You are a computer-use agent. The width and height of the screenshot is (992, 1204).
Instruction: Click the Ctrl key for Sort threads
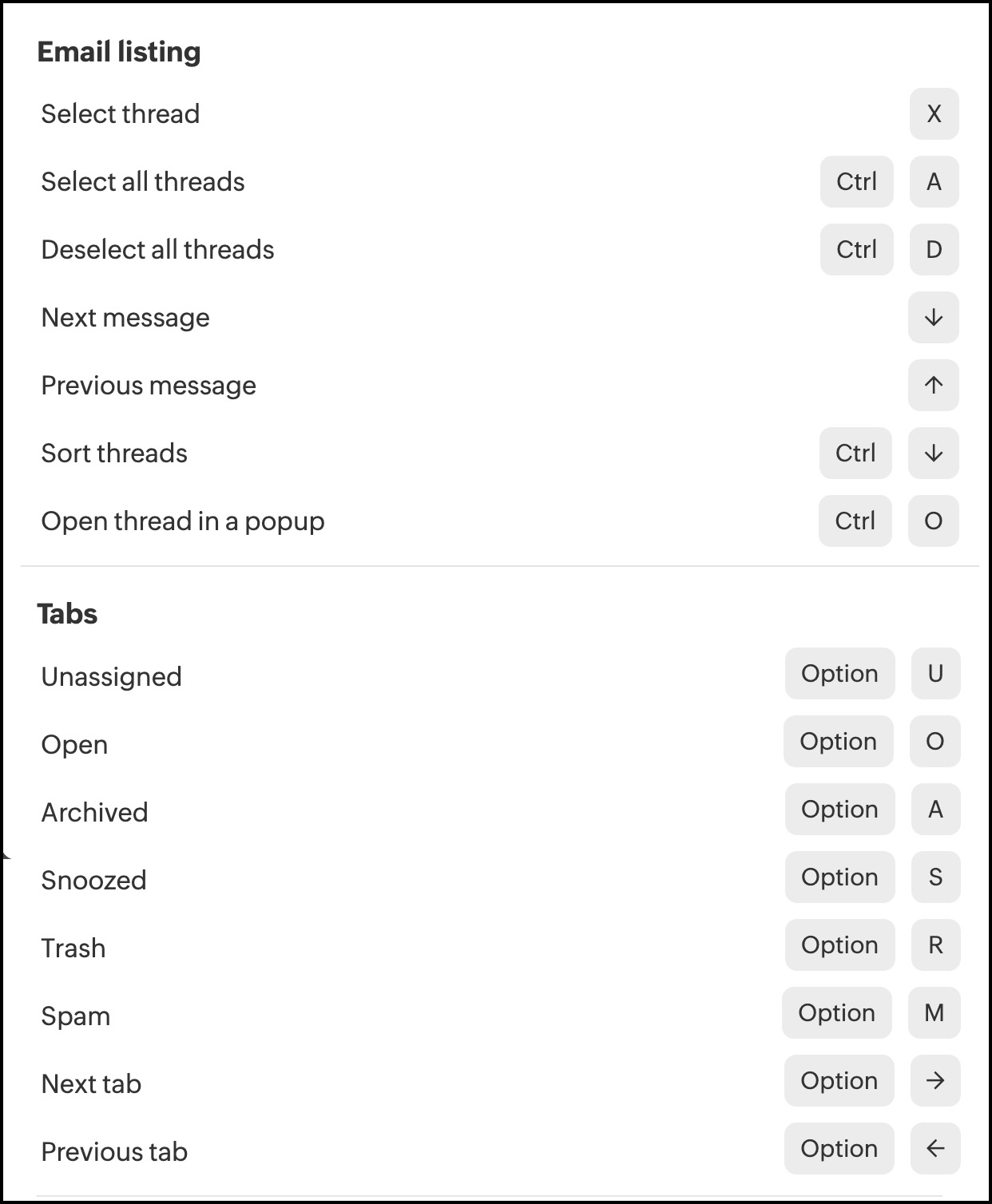[x=855, y=453]
